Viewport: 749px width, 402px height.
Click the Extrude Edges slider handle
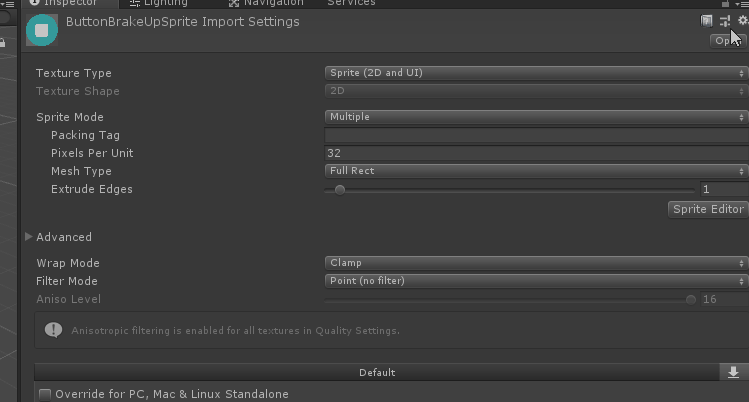pyautogui.click(x=340, y=190)
